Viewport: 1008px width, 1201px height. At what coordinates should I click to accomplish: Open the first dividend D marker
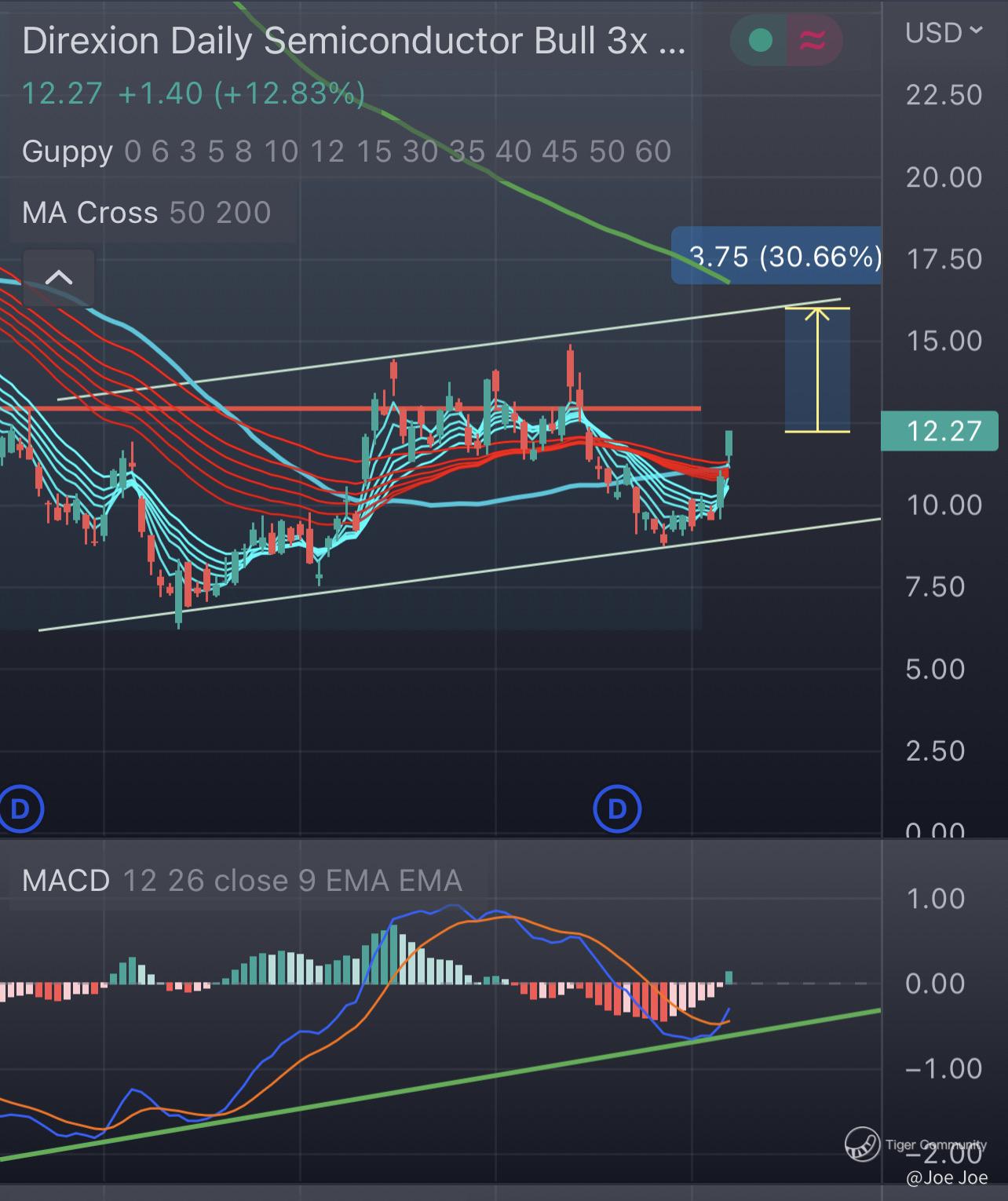pyautogui.click(x=20, y=809)
